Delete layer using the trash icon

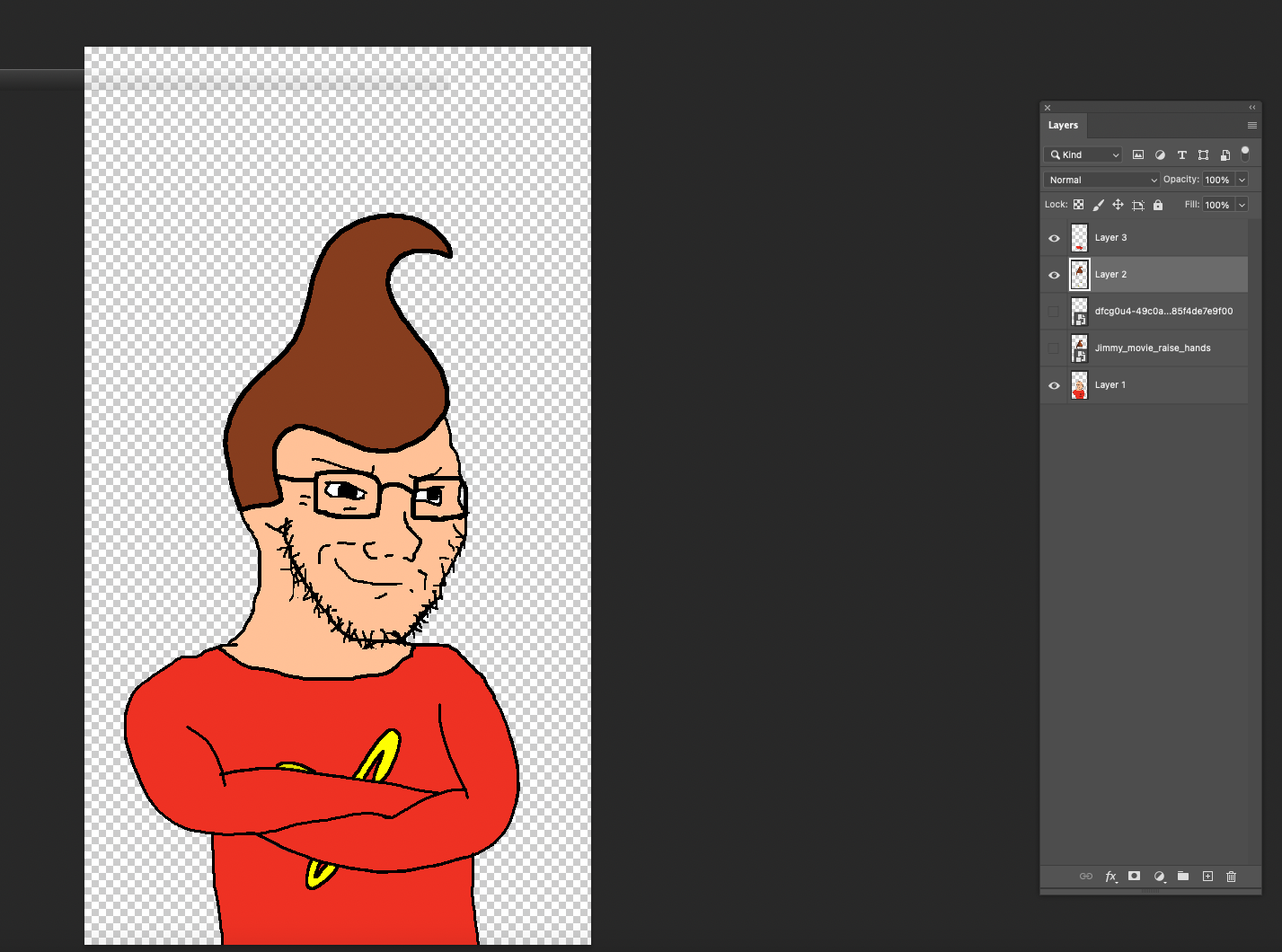tap(1232, 877)
